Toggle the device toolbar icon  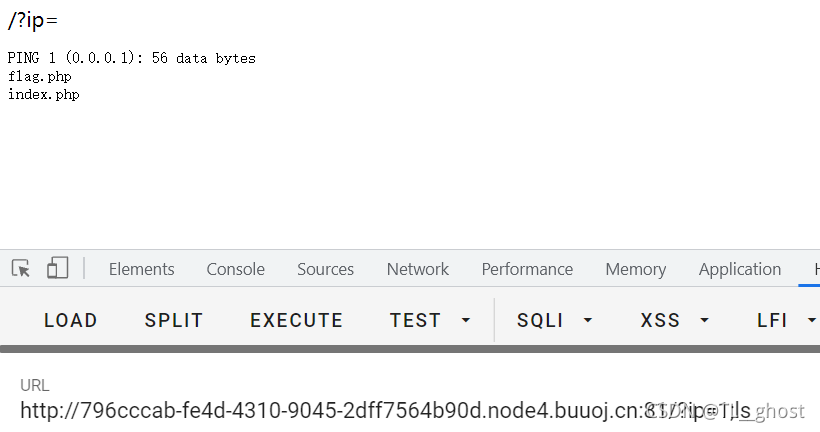[58, 268]
